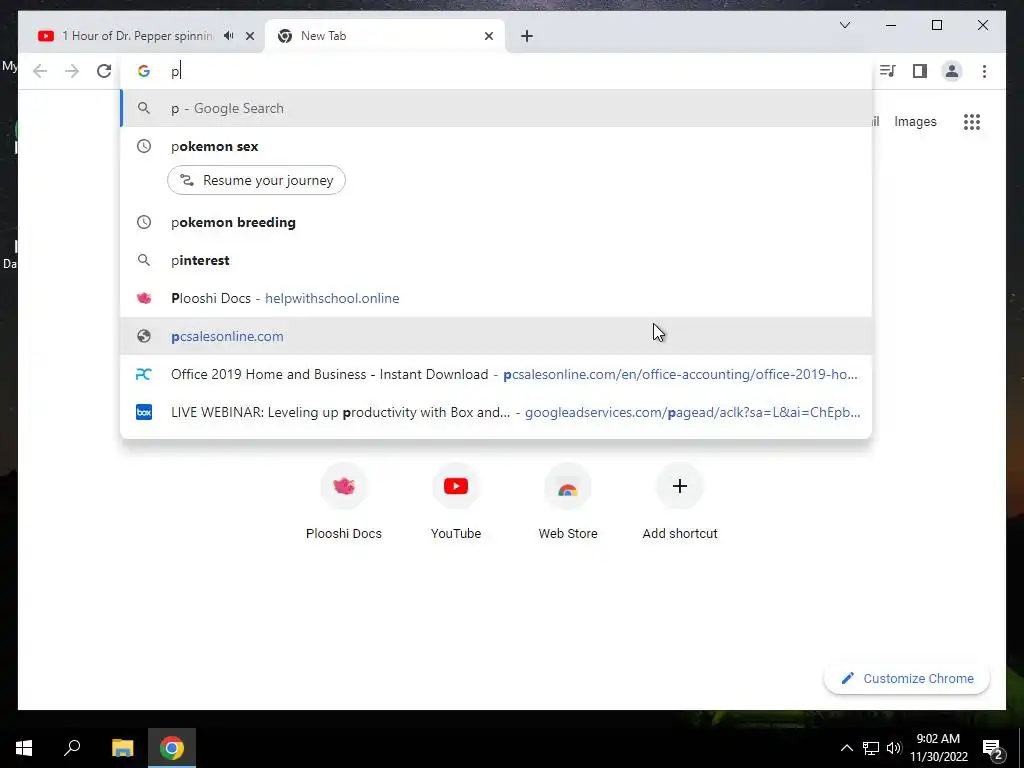Image resolution: width=1024 pixels, height=768 pixels.
Task: Choose the 'pinterest' search suggestion
Action: [x=496, y=260]
